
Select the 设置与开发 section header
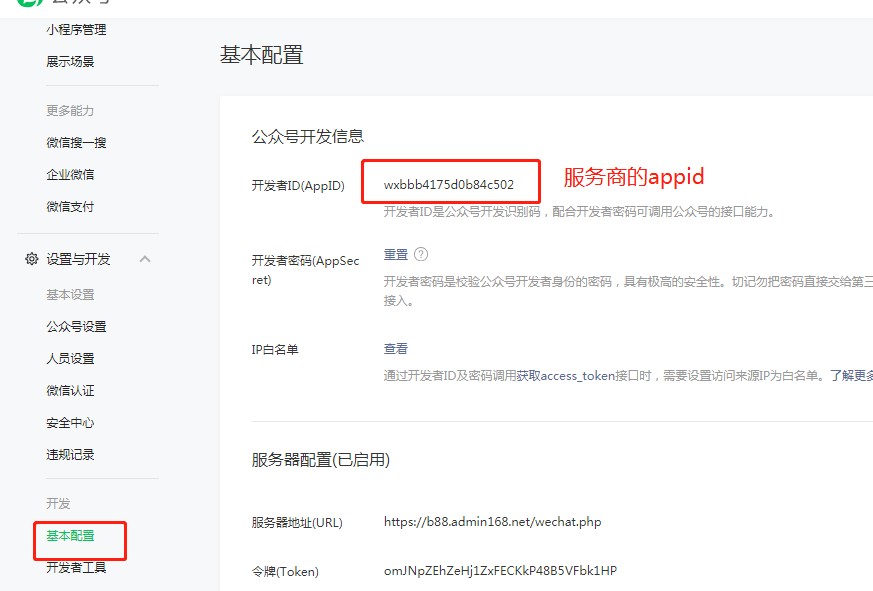click(x=79, y=259)
